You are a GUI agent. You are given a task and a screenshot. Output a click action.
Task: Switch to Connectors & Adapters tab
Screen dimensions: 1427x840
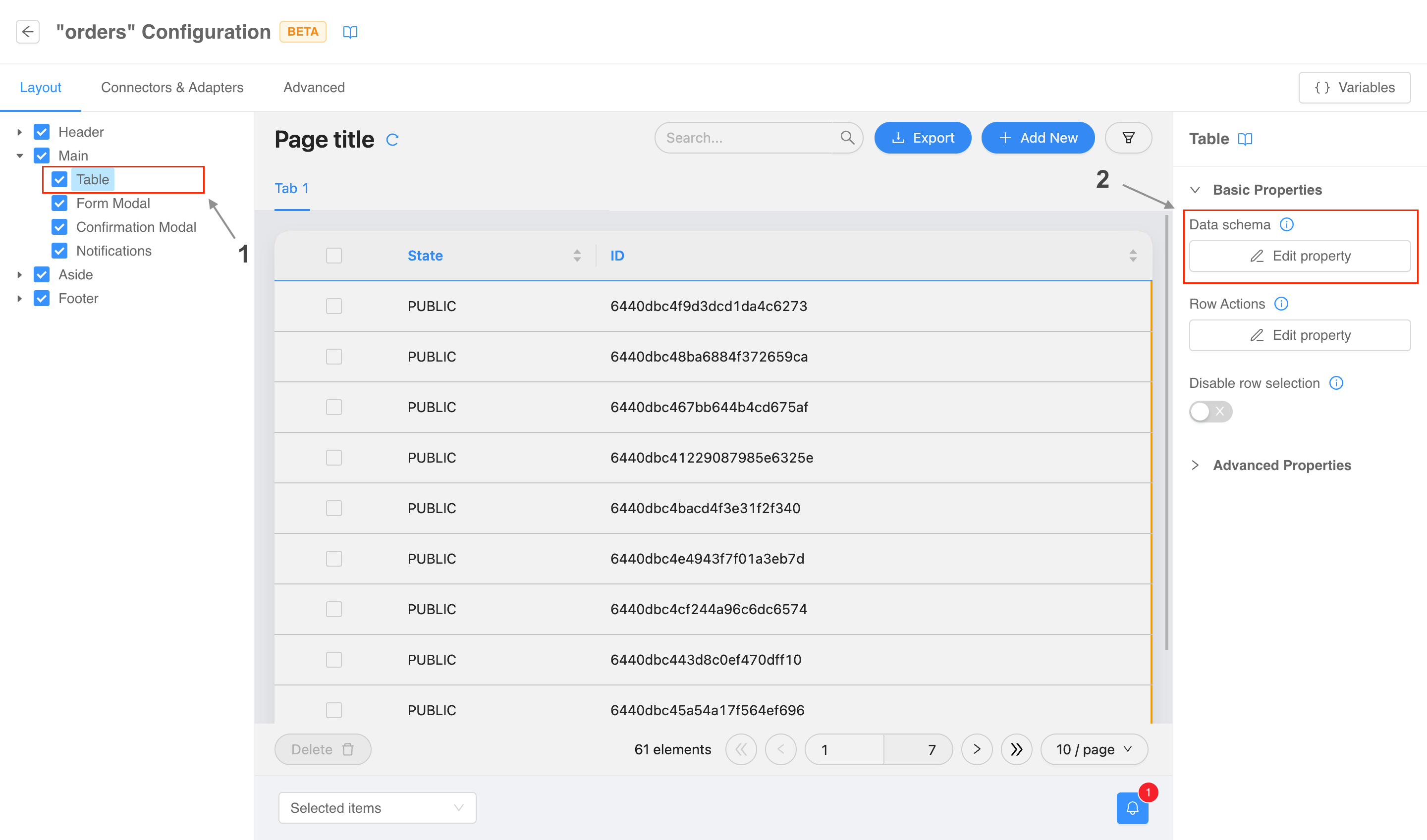coord(172,87)
